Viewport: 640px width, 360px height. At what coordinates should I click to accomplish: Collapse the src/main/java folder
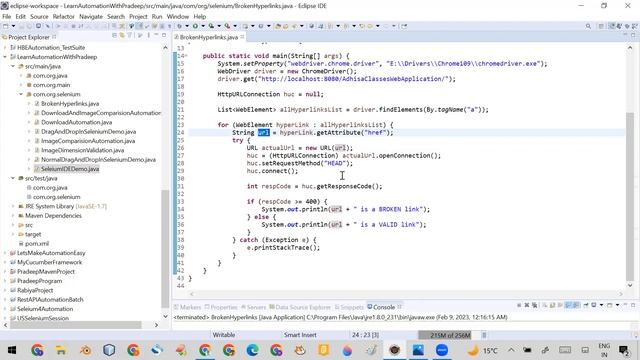pos(13,66)
